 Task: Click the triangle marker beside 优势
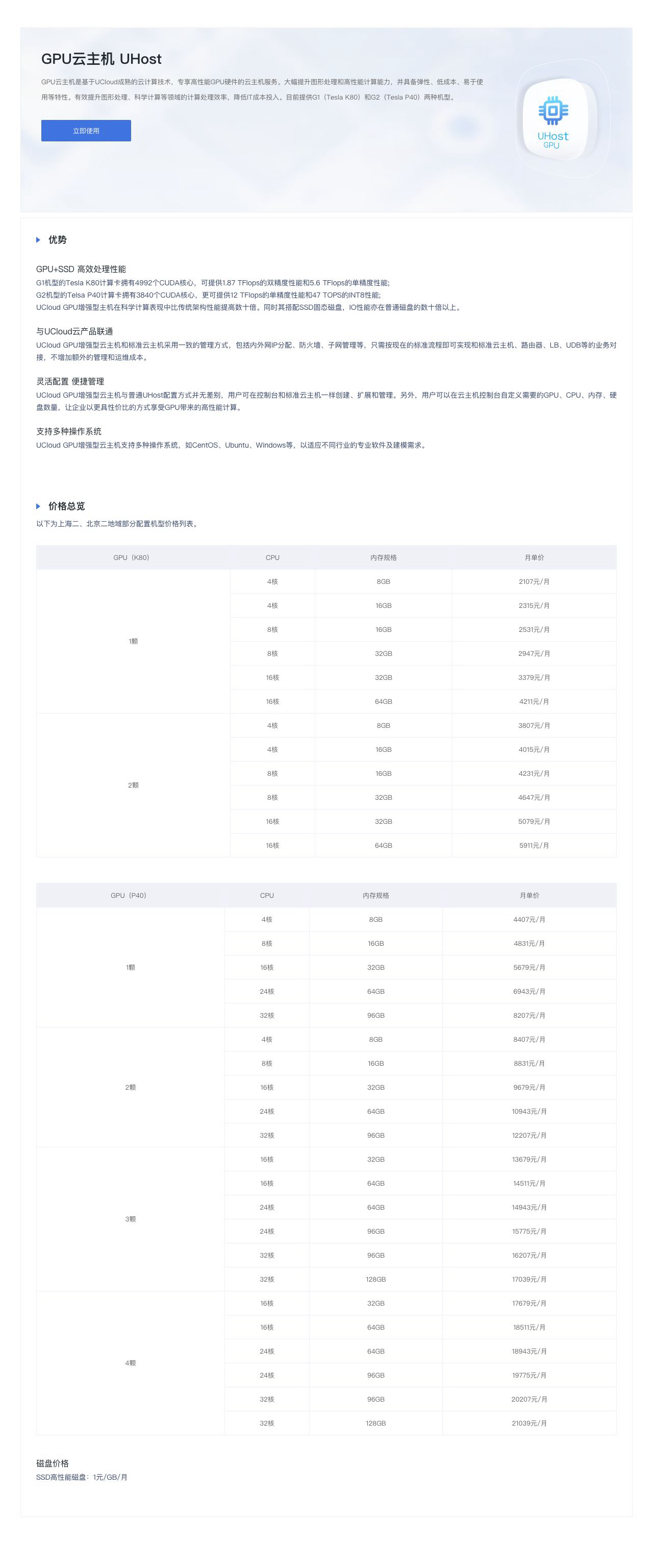(x=38, y=240)
